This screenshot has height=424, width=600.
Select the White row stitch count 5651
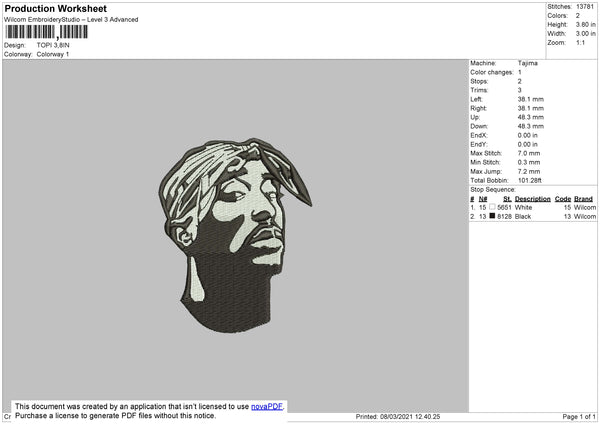[x=504, y=207]
